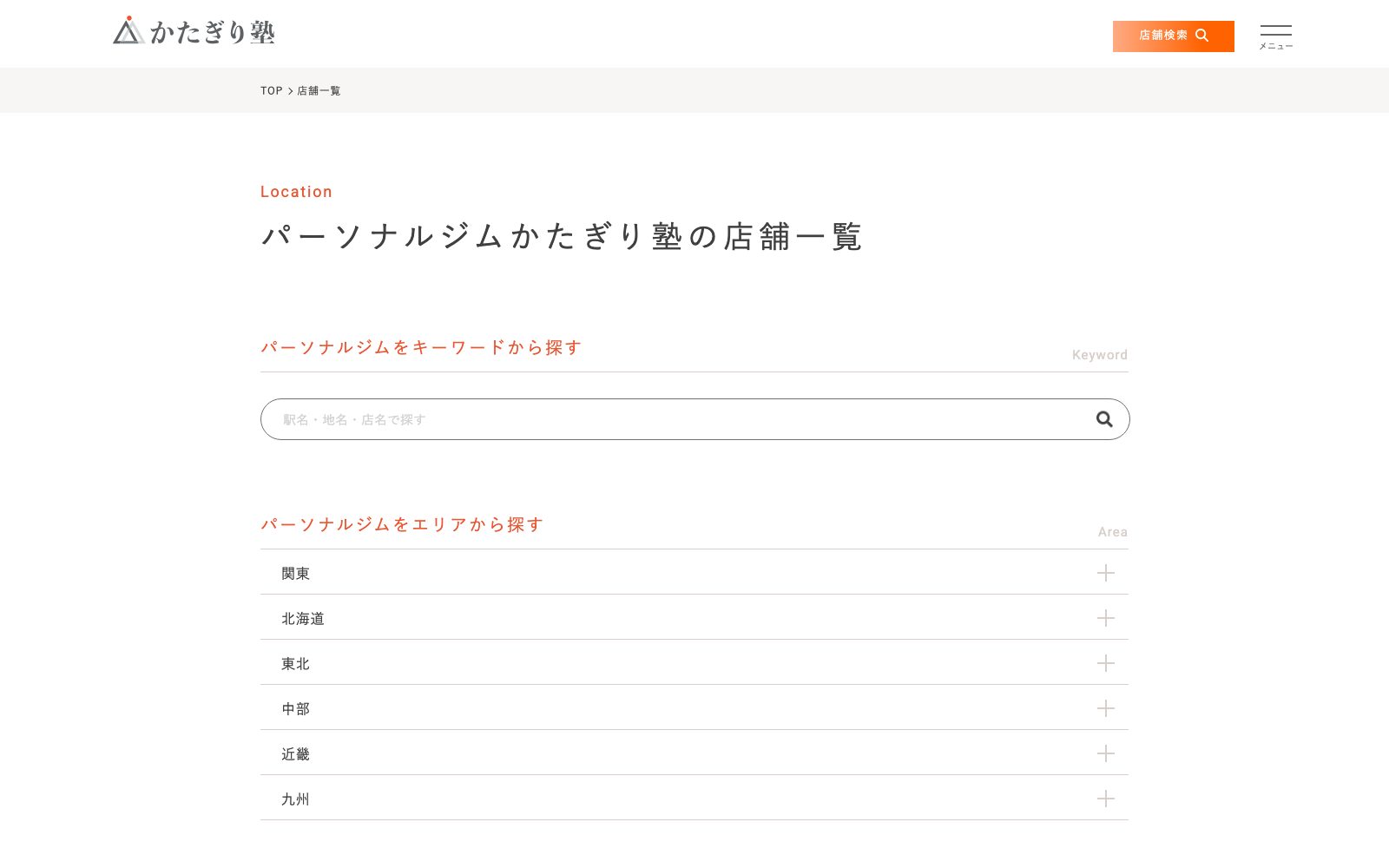The image size is (1389, 868).
Task: Click the plus icon for 関東
Action: pos(1105,573)
